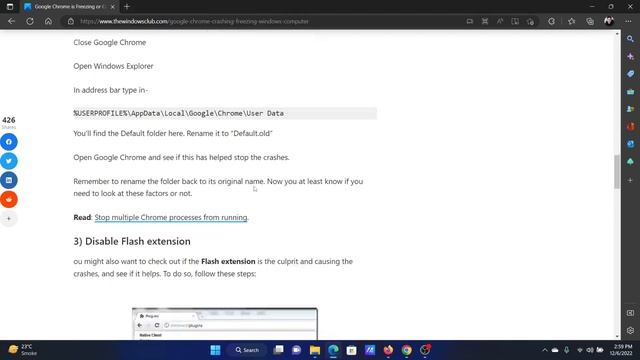
Task: Reload the page with the refresh icon
Action: pyautogui.click(x=30, y=21)
